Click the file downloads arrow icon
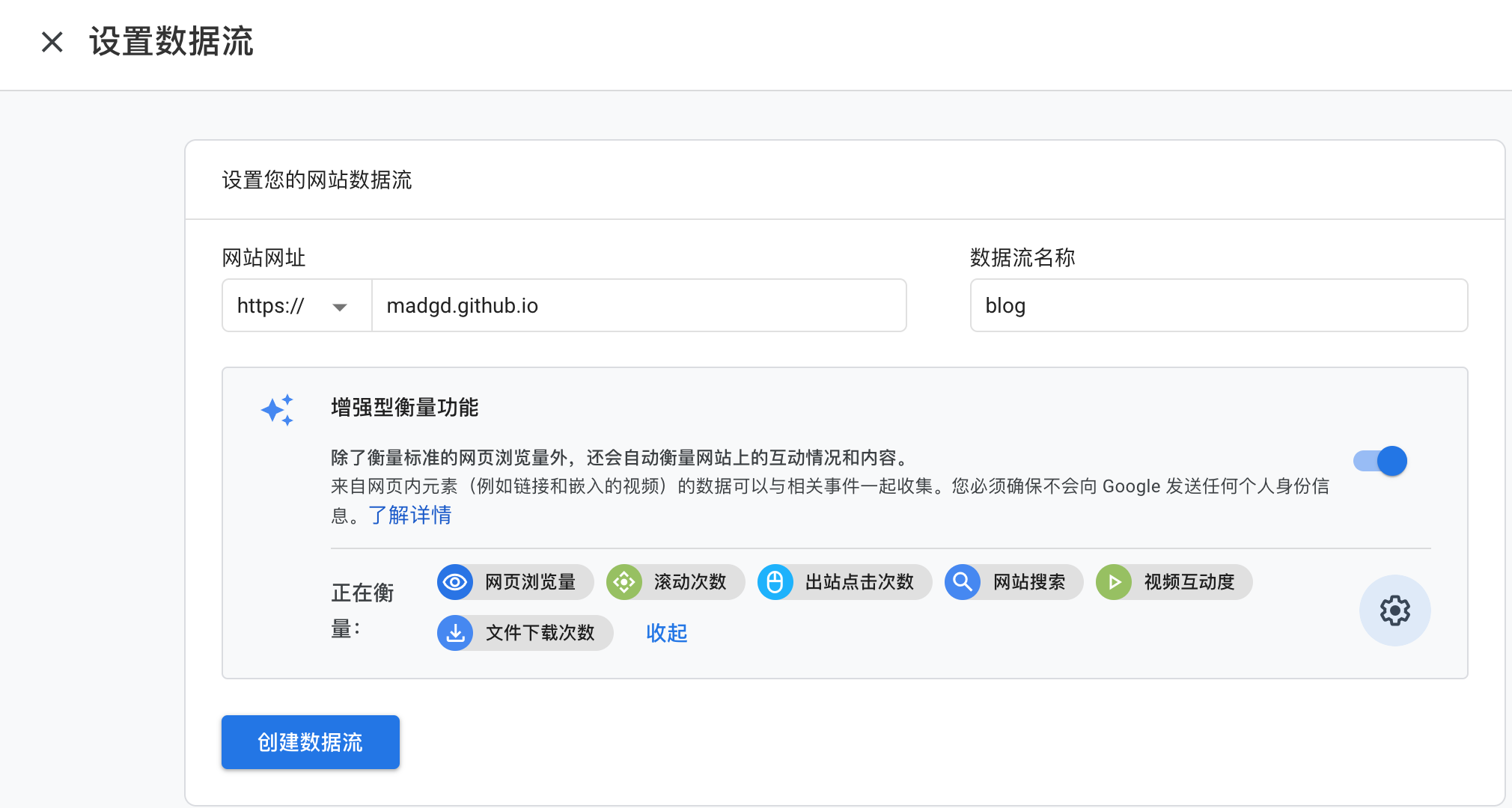 pyautogui.click(x=455, y=633)
